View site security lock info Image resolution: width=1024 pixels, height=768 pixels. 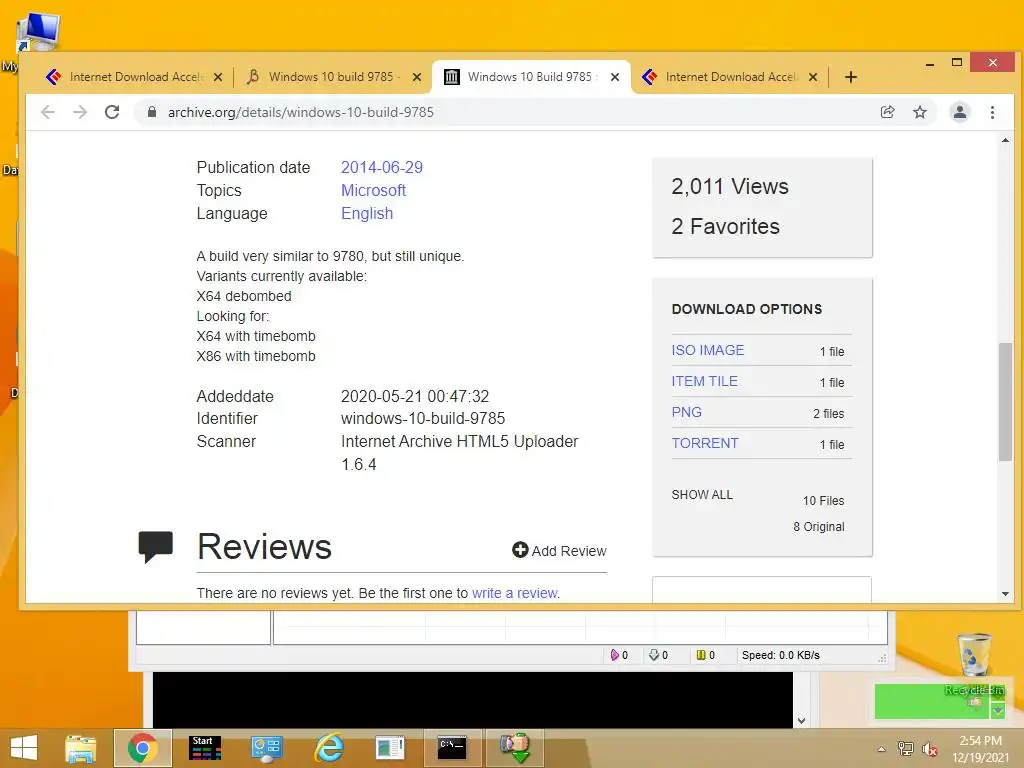[152, 112]
